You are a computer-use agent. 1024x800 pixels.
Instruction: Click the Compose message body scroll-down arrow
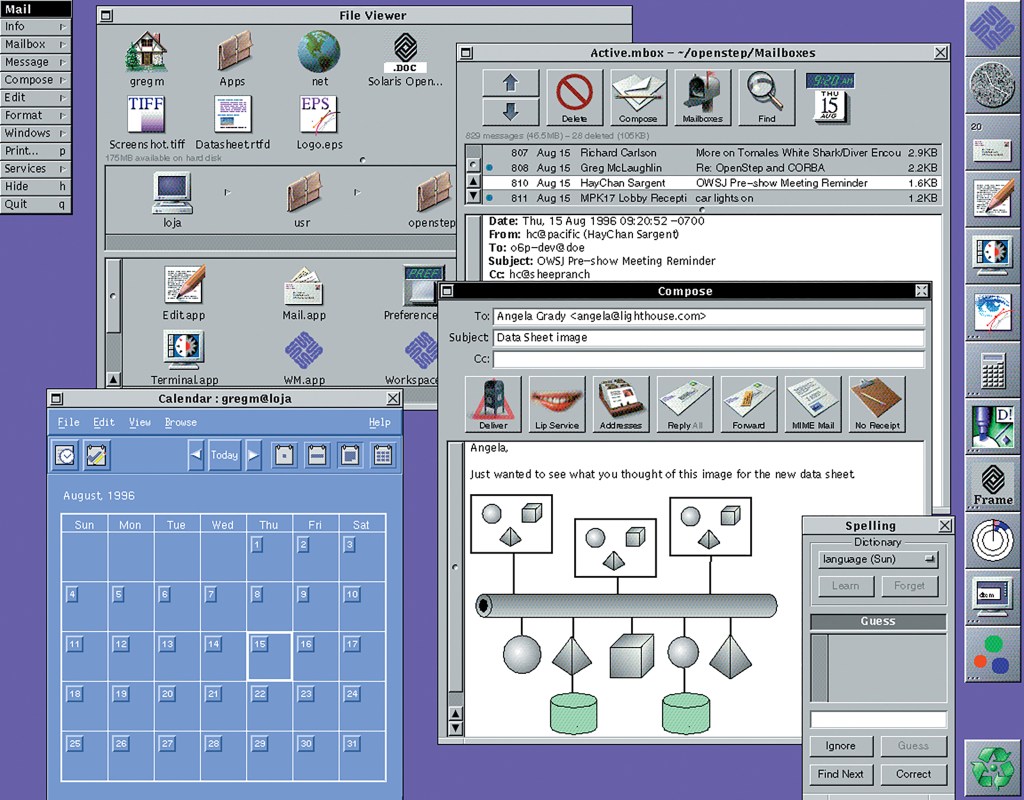pyautogui.click(x=456, y=728)
